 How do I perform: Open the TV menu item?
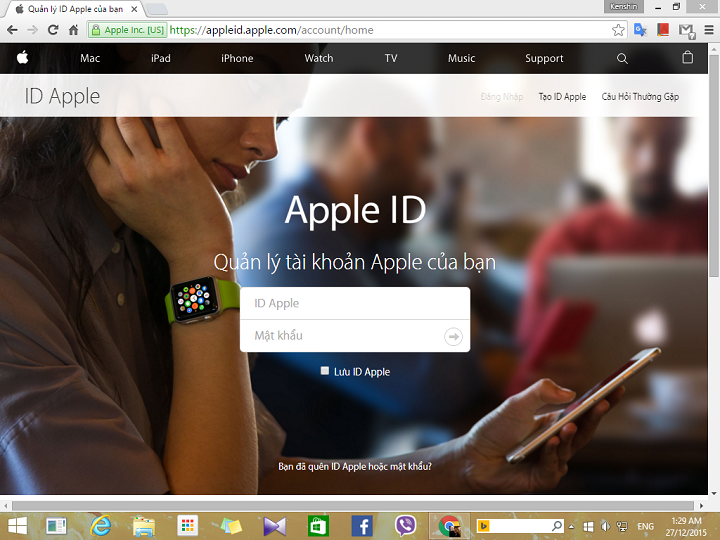[391, 58]
